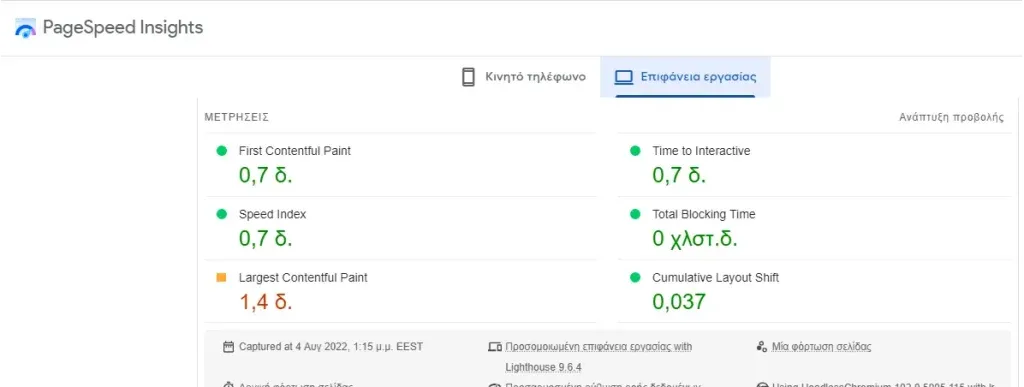Image resolution: width=1024 pixels, height=387 pixels.
Task: Click the 1,4 δ. Largest Contentful Paint value
Action: click(266, 302)
